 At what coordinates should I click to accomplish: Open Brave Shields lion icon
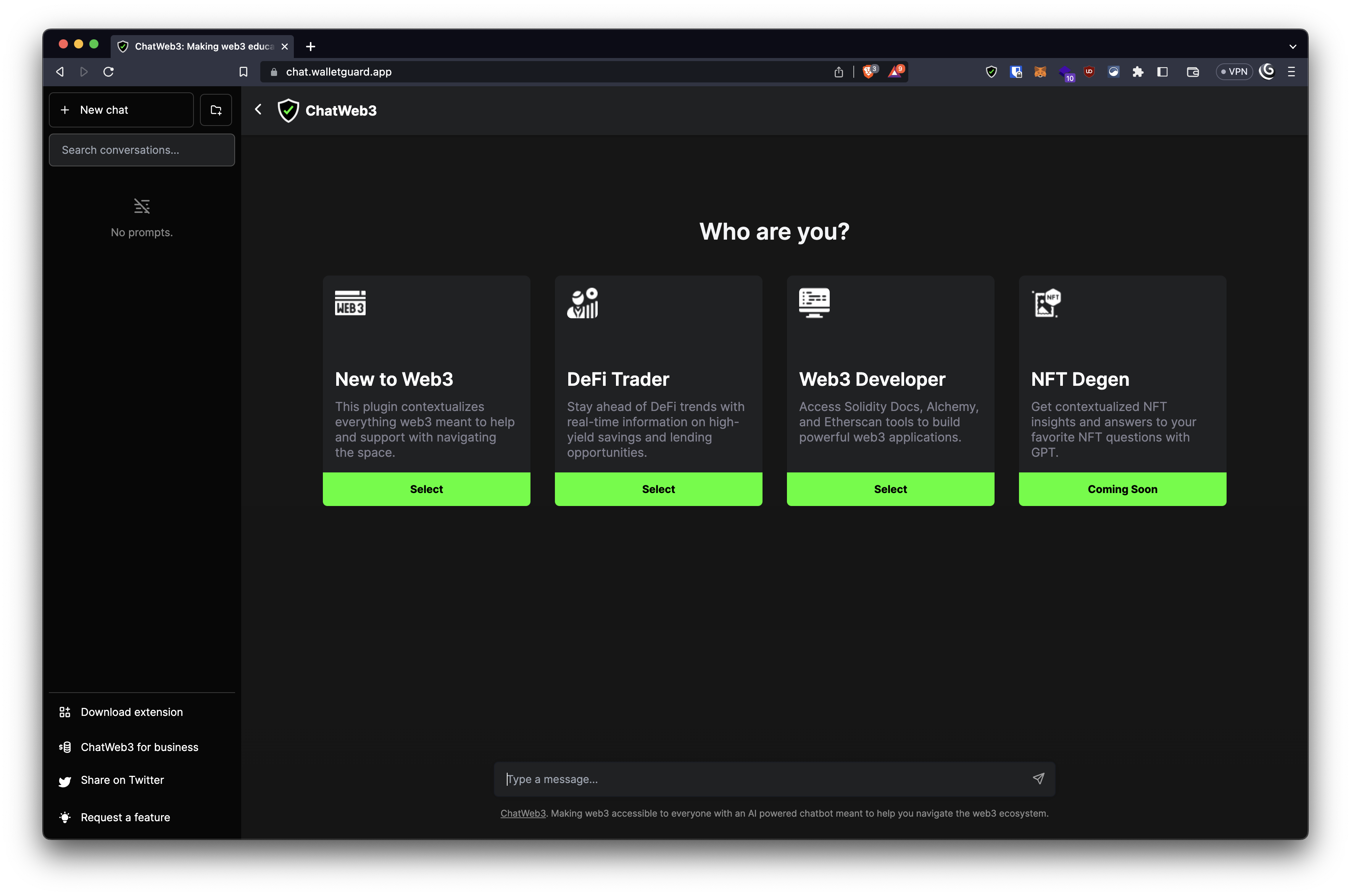click(x=869, y=71)
